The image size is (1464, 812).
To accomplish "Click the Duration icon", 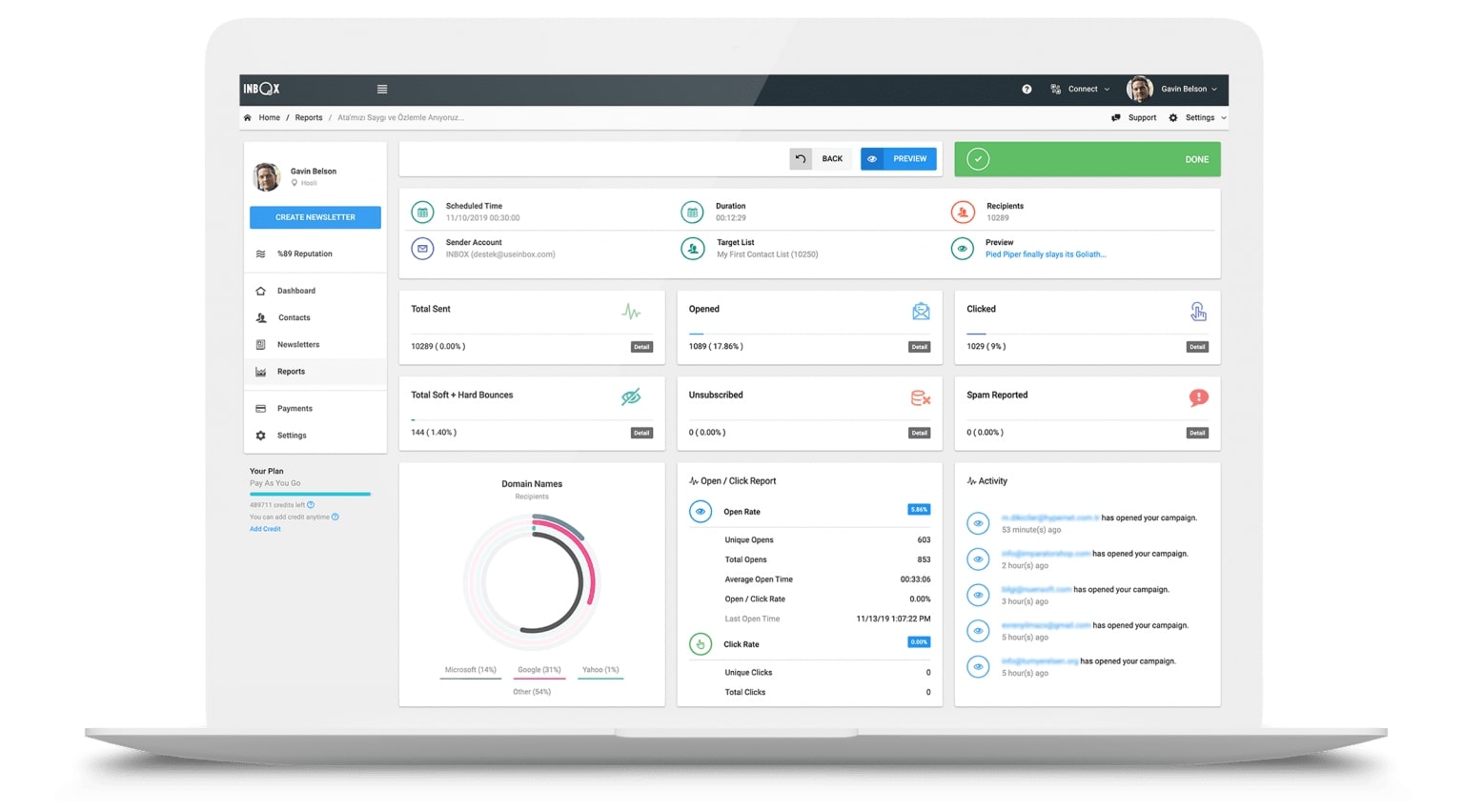I will click(x=692, y=212).
